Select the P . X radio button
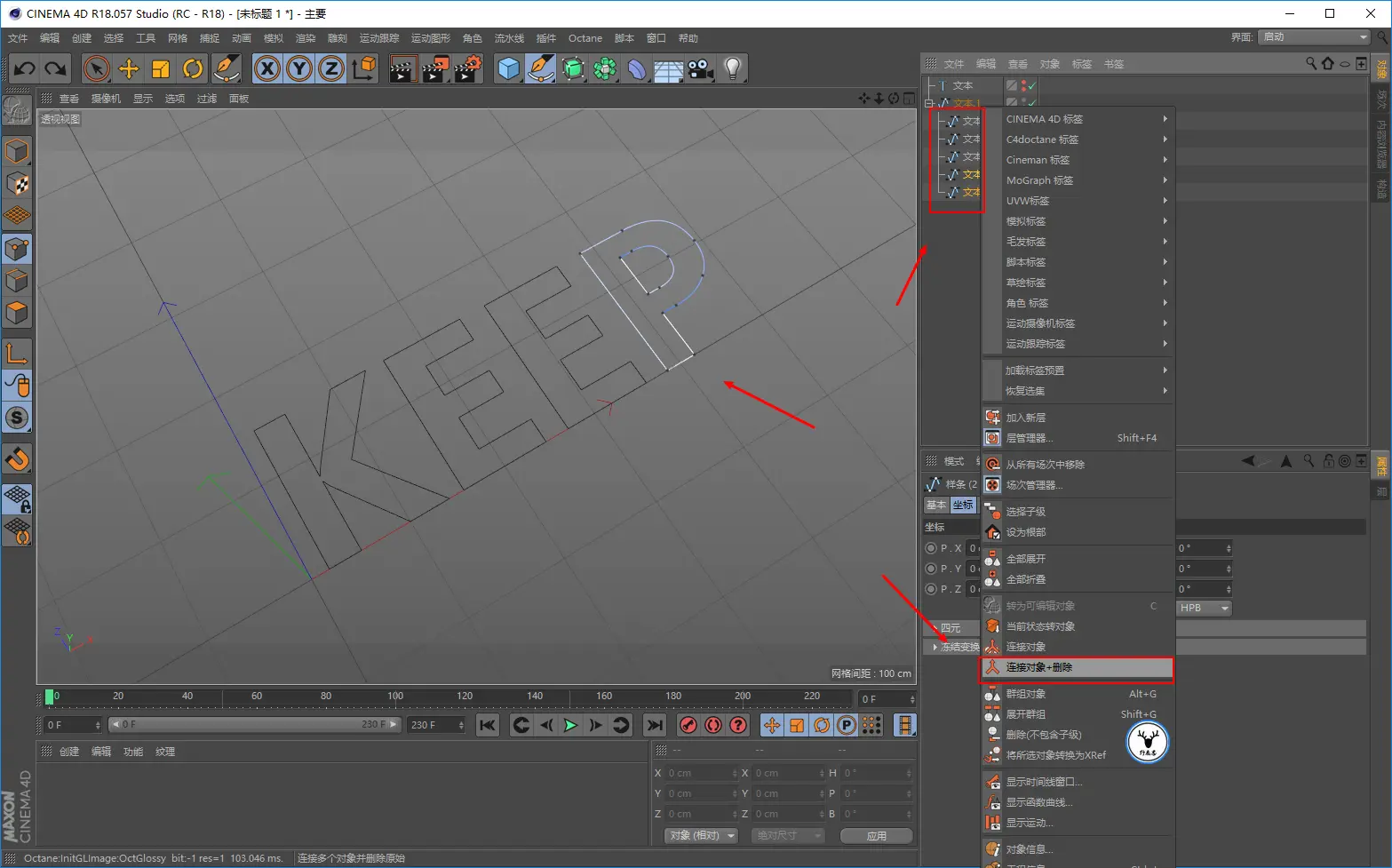The width and height of the screenshot is (1392, 868). click(931, 548)
